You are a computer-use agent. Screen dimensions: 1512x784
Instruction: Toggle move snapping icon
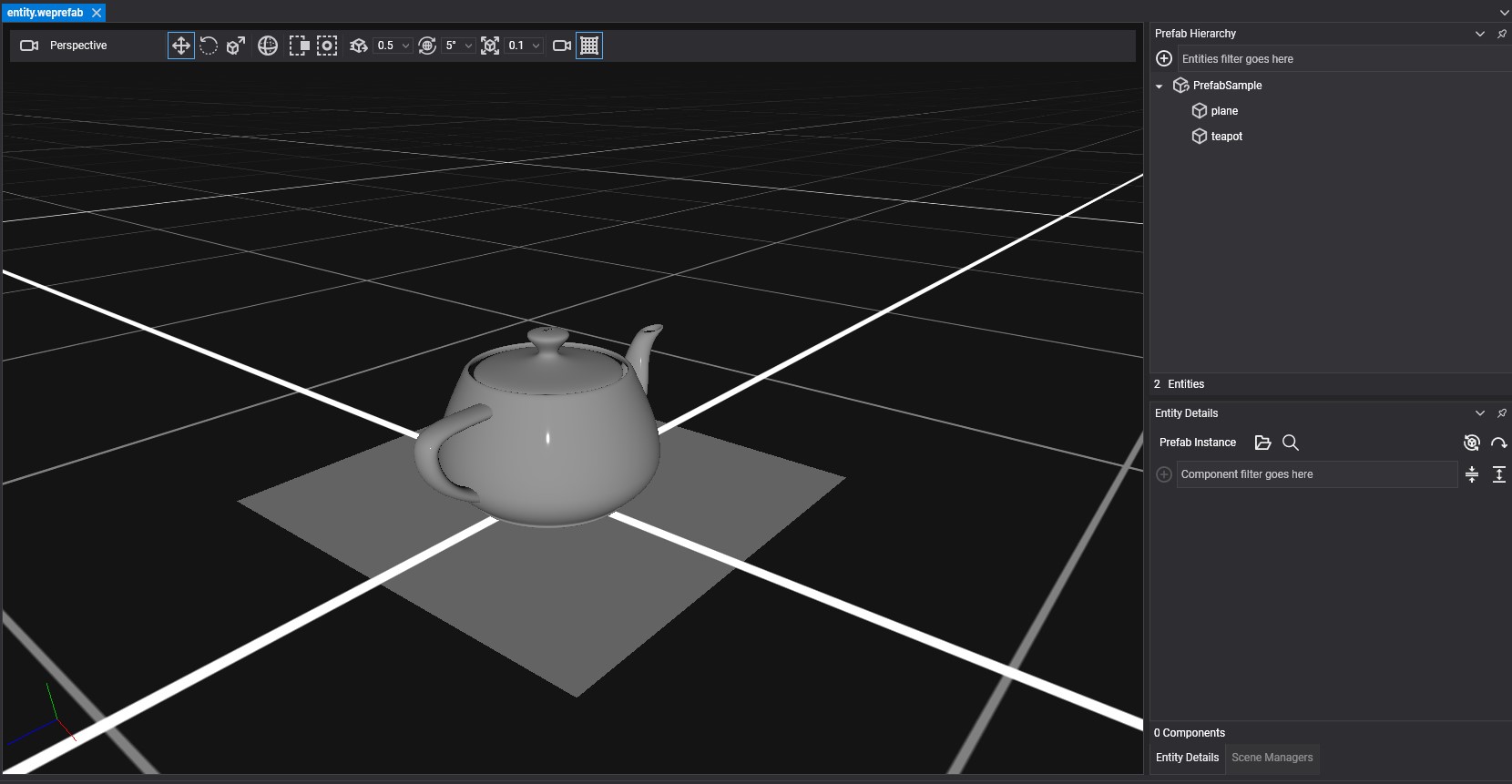click(359, 46)
